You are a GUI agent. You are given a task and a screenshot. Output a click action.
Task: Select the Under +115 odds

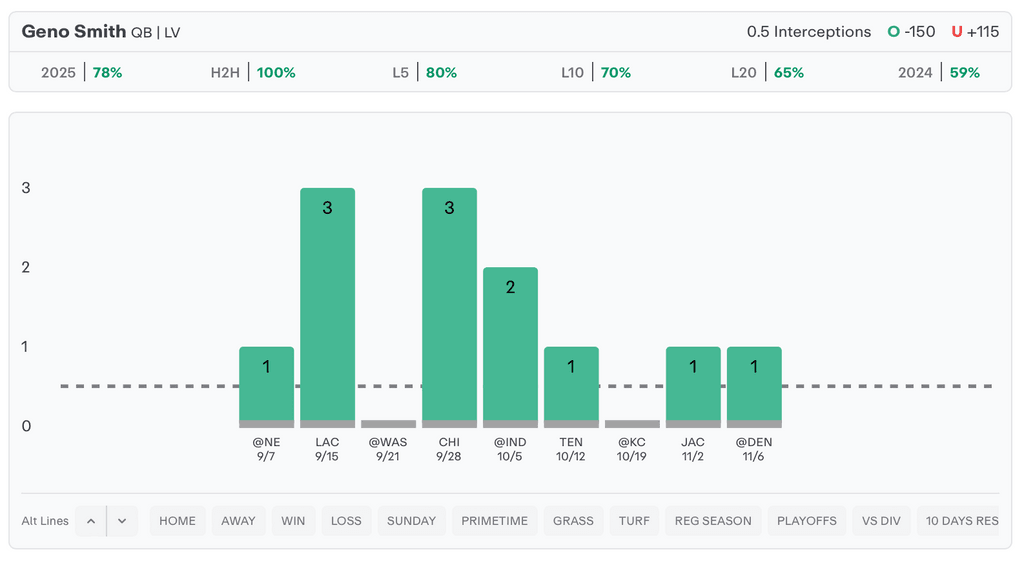[x=975, y=32]
